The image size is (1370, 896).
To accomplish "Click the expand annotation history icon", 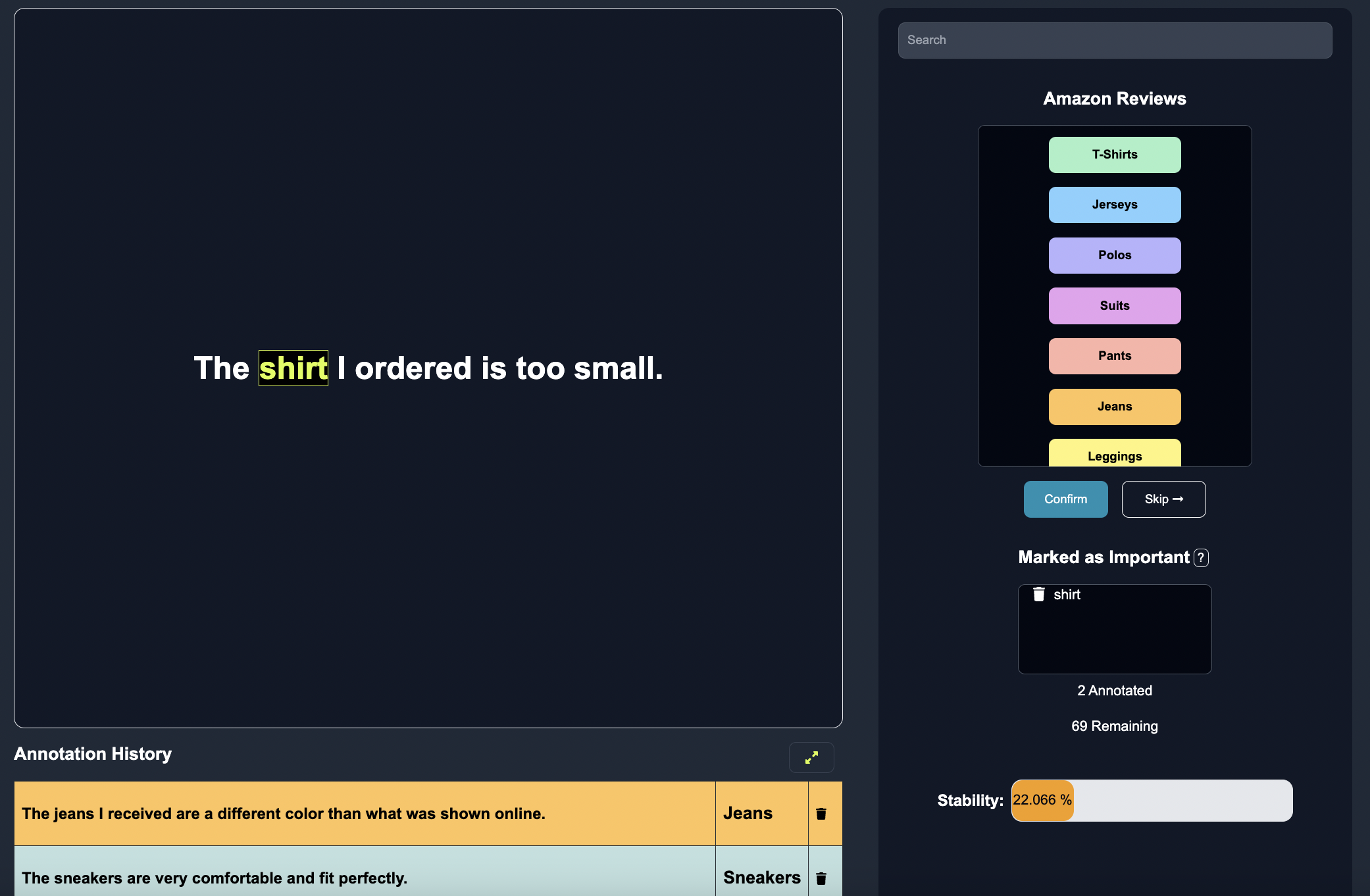I will [812, 758].
